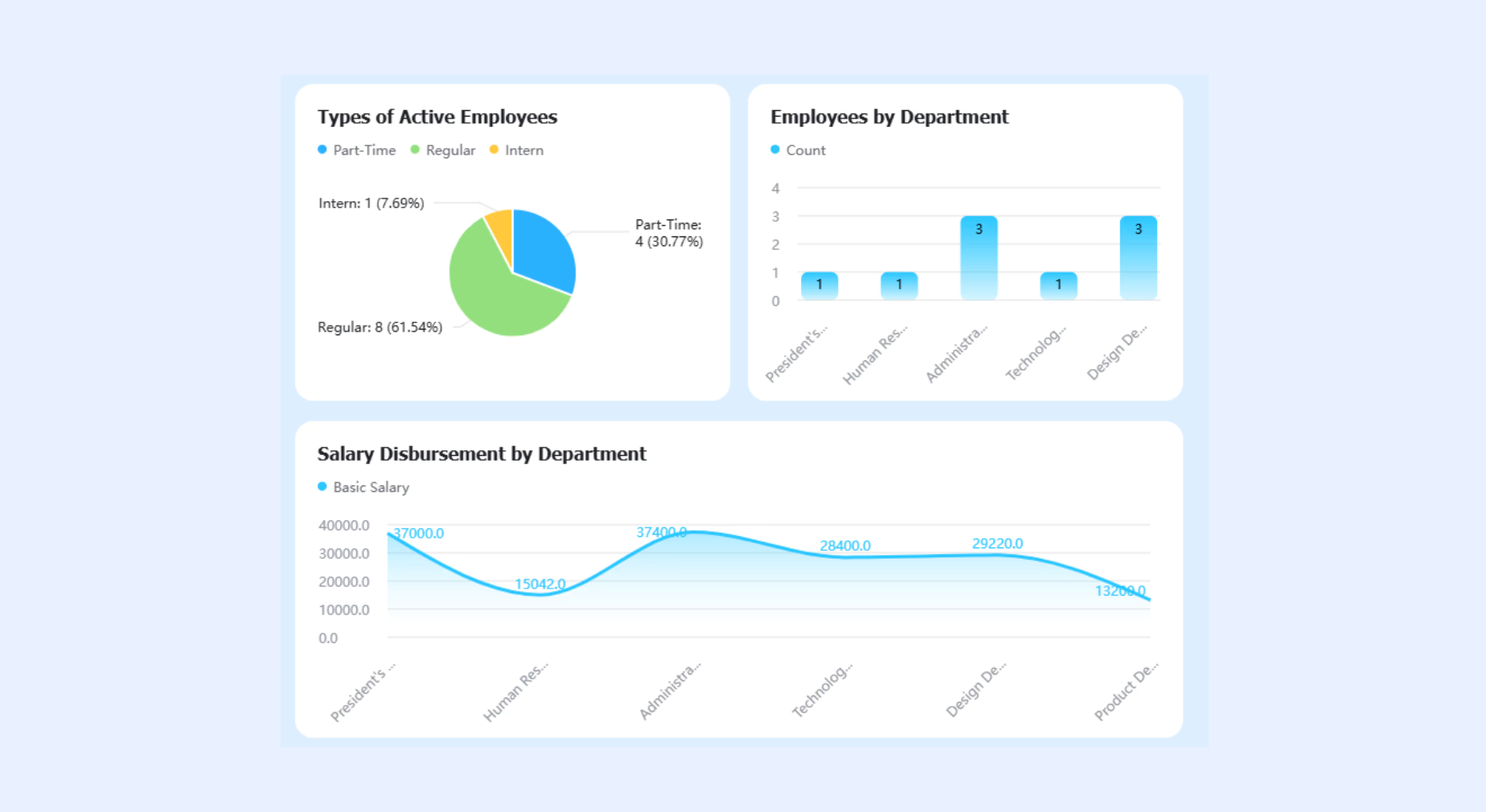This screenshot has height=812, width=1486.
Task: Click the President's bar in Employees by Department
Action: (819, 286)
